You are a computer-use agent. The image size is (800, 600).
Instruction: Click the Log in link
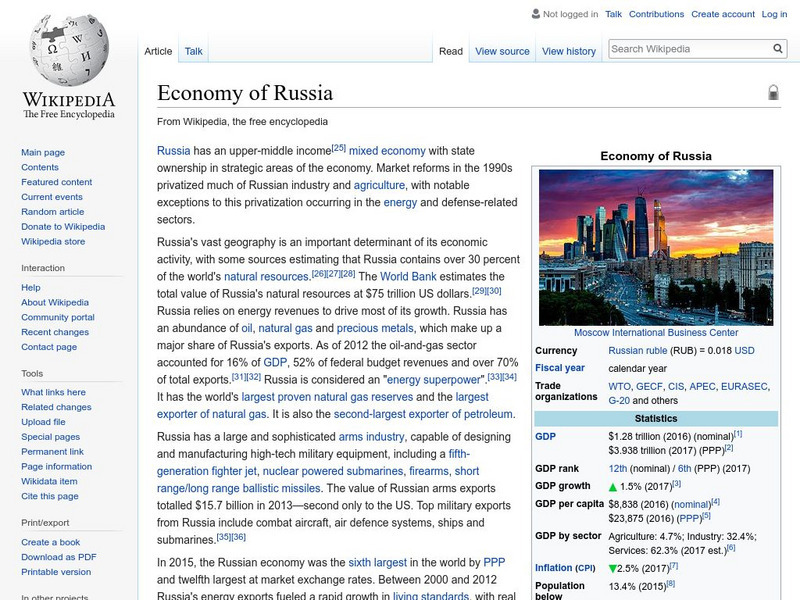click(x=774, y=14)
